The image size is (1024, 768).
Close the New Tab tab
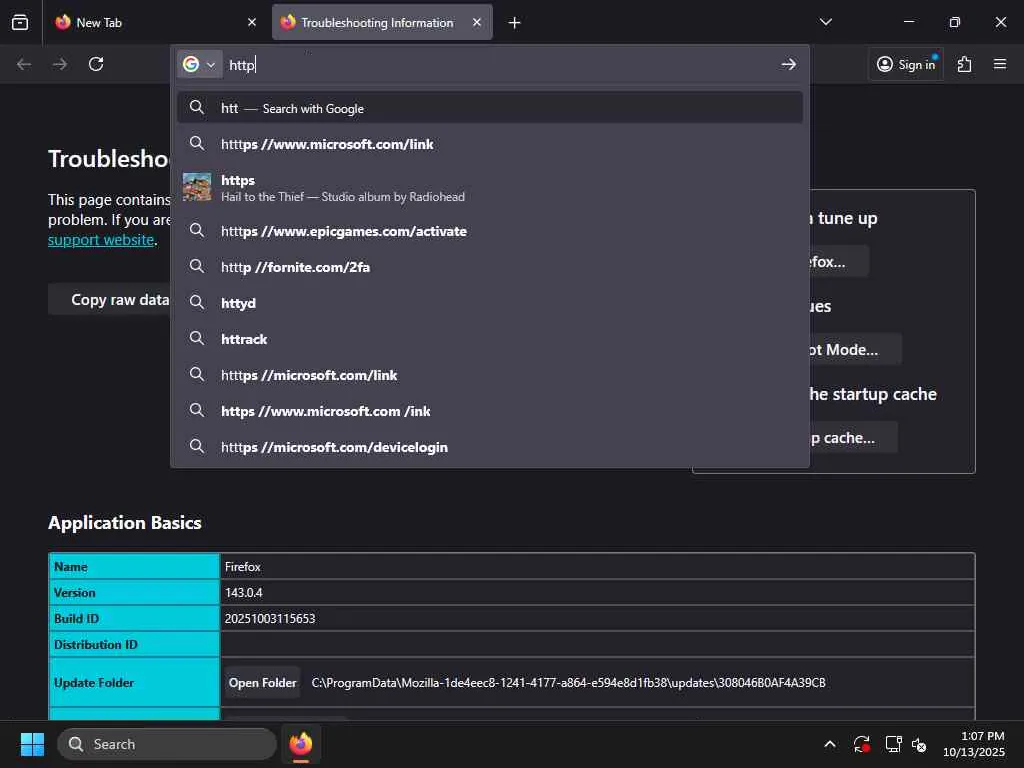coord(252,22)
